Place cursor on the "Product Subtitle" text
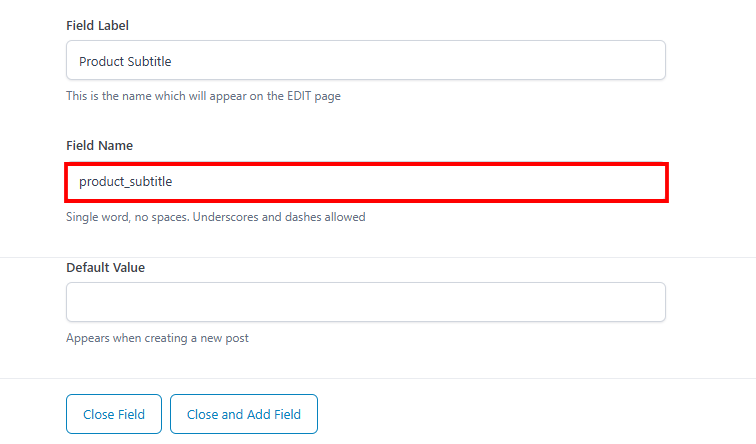 pyautogui.click(x=125, y=61)
